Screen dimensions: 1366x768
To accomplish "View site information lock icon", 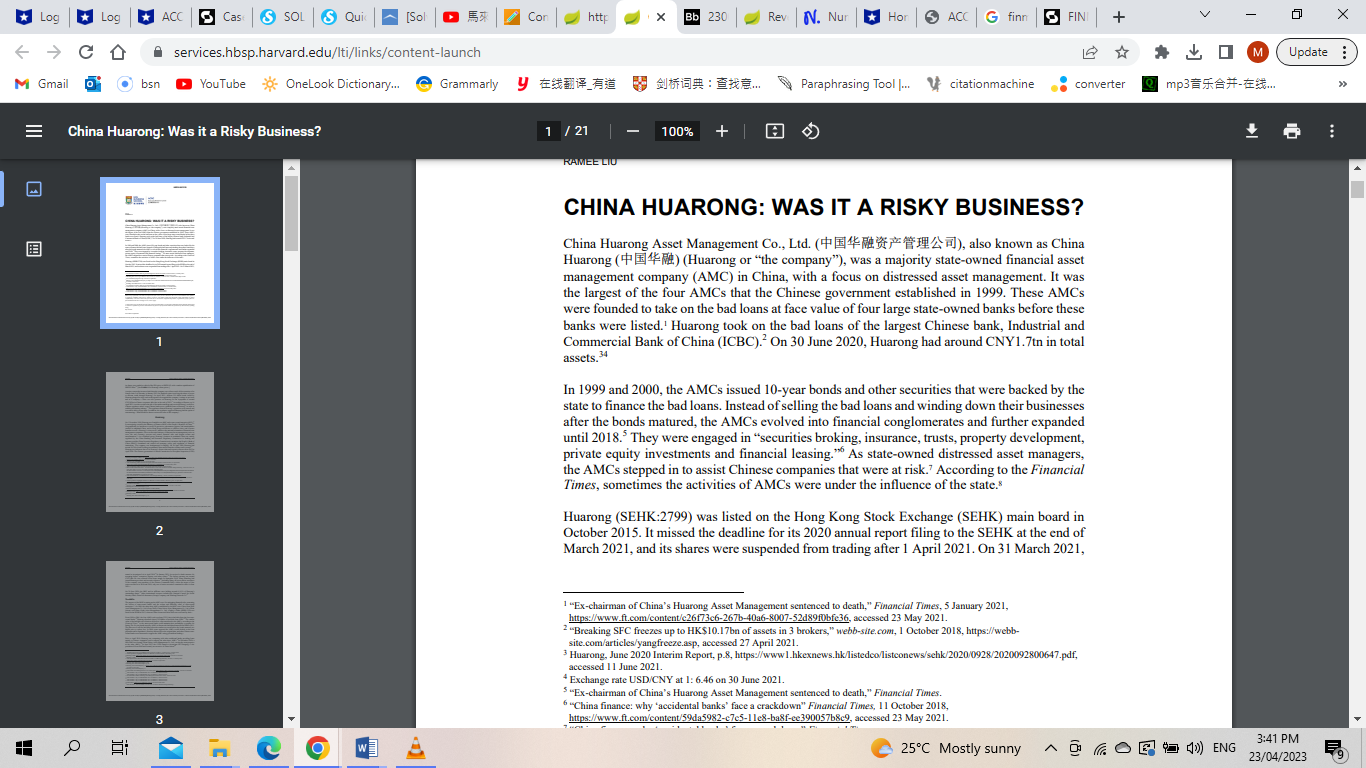I will (x=157, y=52).
